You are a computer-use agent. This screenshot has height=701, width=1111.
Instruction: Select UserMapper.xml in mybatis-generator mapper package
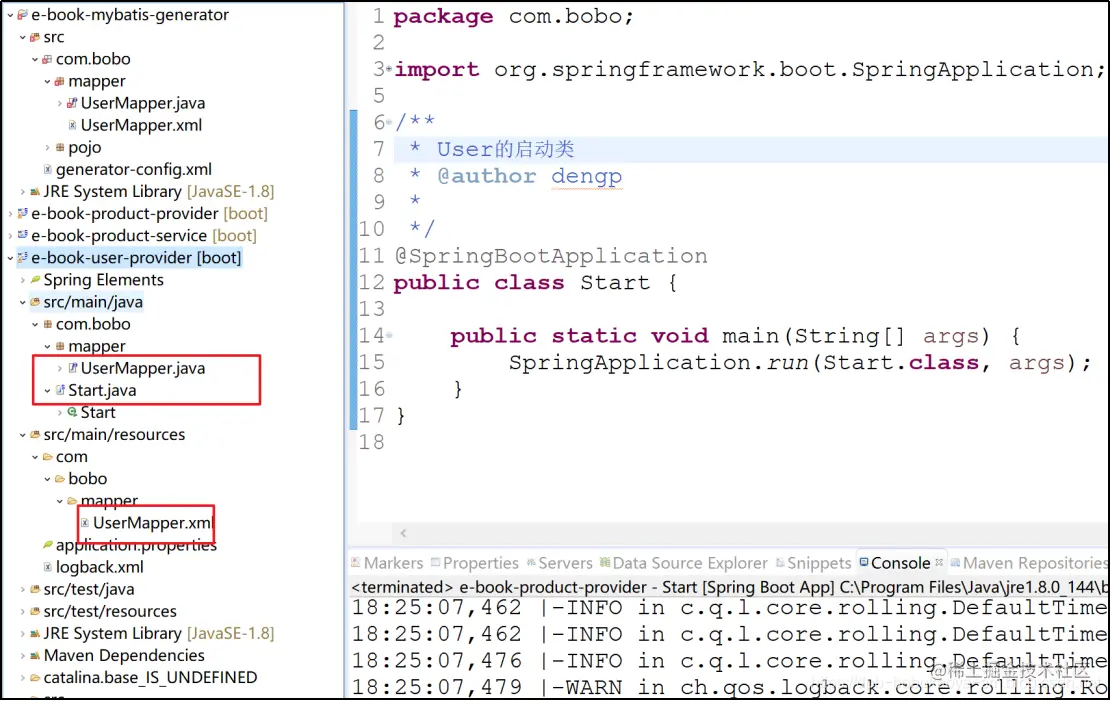pyautogui.click(x=141, y=125)
